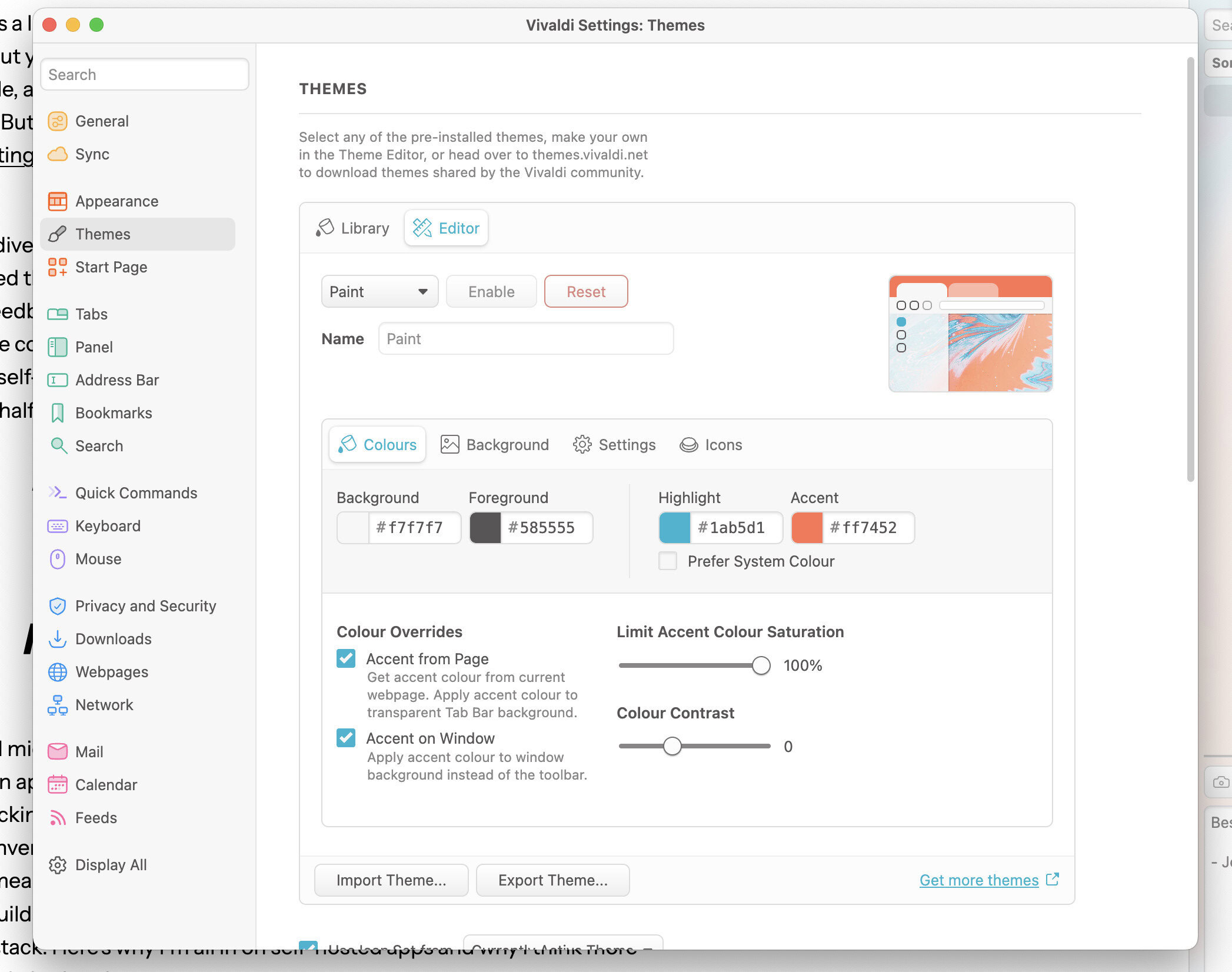Select the Quick Commands sidebar icon
This screenshot has width=1232, height=972.
coord(57,492)
